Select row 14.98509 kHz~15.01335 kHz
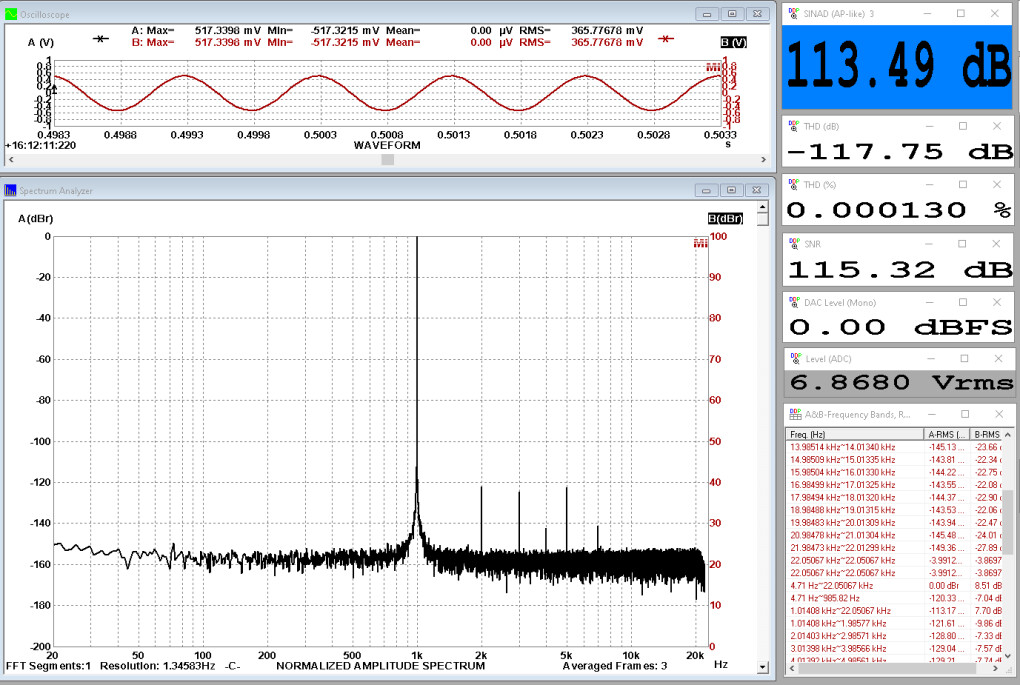Screen dimensions: 1020x685 (x=894, y=459)
